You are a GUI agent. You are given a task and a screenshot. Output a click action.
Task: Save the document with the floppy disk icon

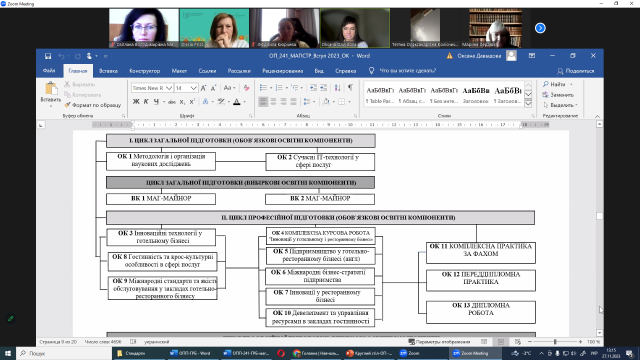click(x=48, y=56)
